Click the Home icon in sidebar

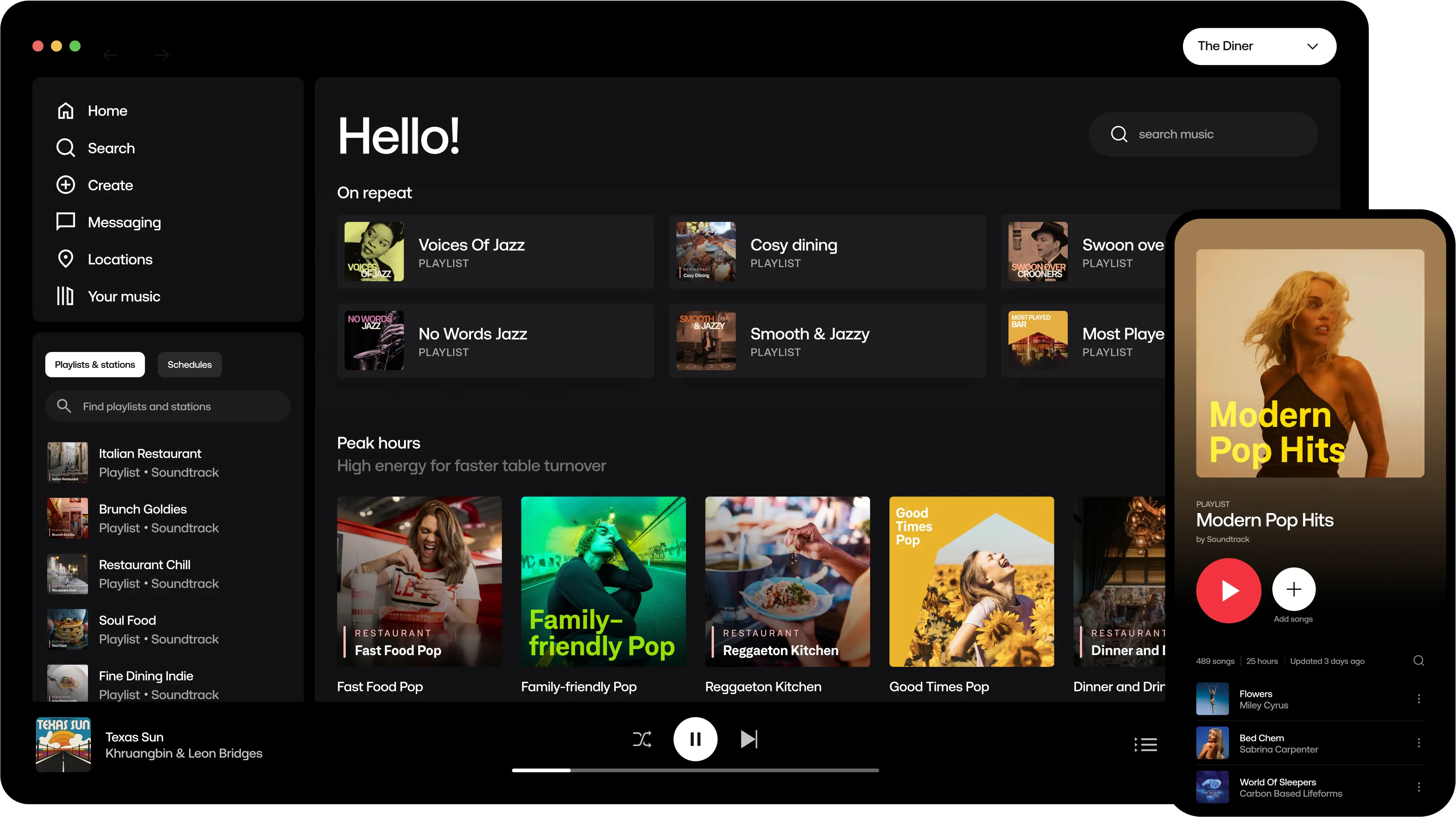65,111
